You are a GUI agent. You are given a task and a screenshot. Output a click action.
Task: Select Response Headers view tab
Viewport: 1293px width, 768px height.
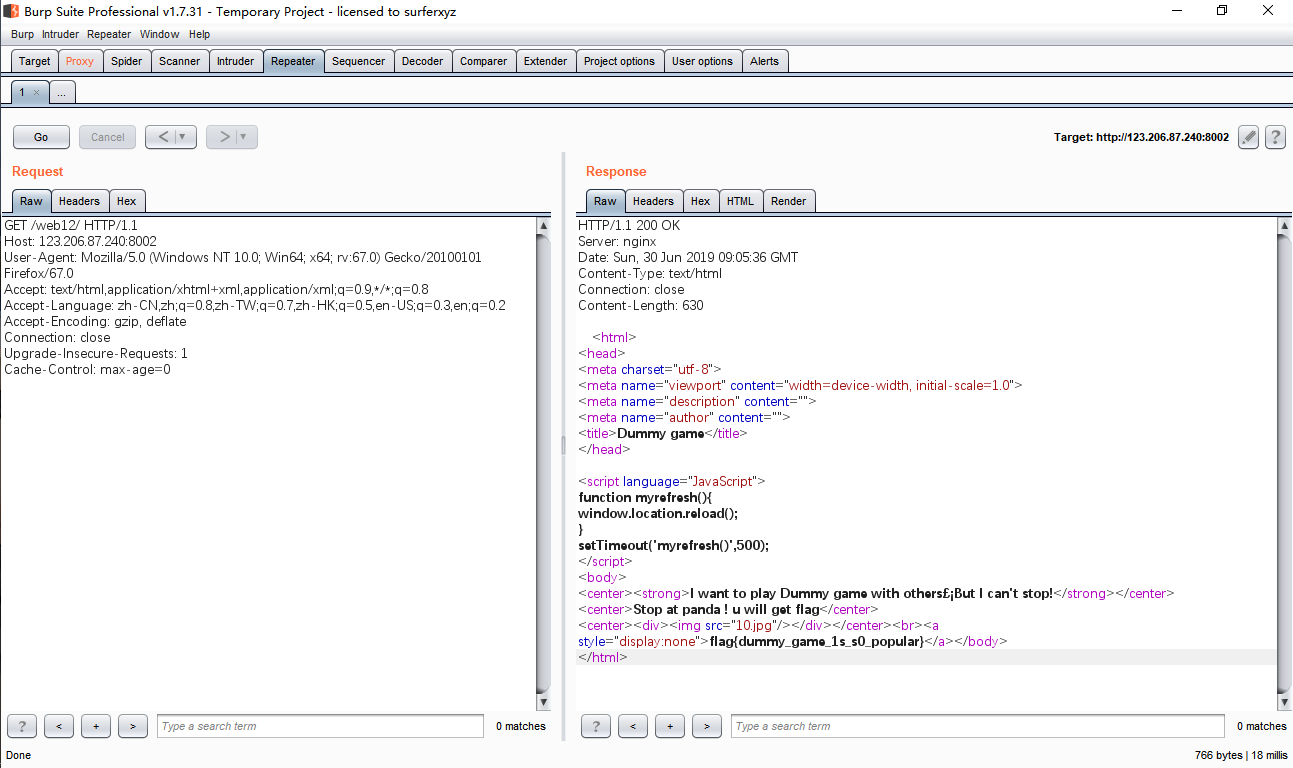pos(654,201)
